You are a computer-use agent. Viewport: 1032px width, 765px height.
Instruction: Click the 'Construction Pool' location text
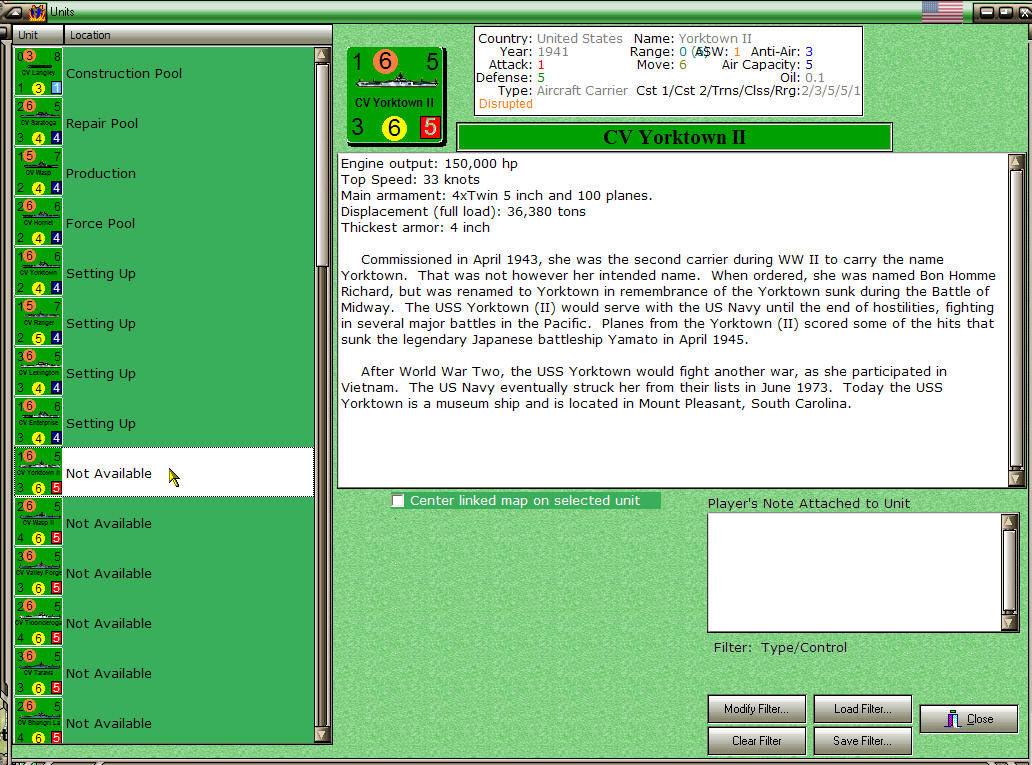click(124, 73)
